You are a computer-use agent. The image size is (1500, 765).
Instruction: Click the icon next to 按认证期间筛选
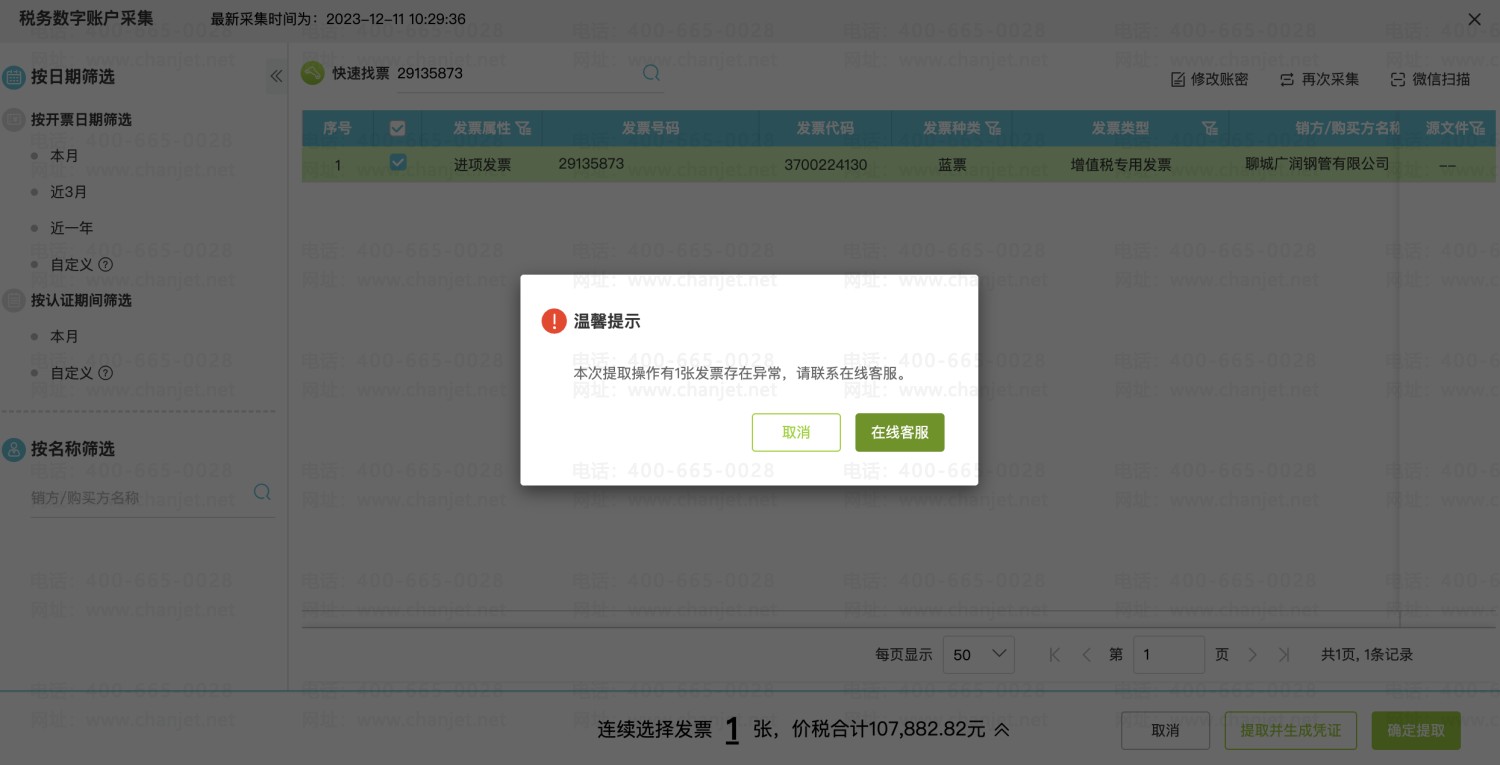click(14, 300)
